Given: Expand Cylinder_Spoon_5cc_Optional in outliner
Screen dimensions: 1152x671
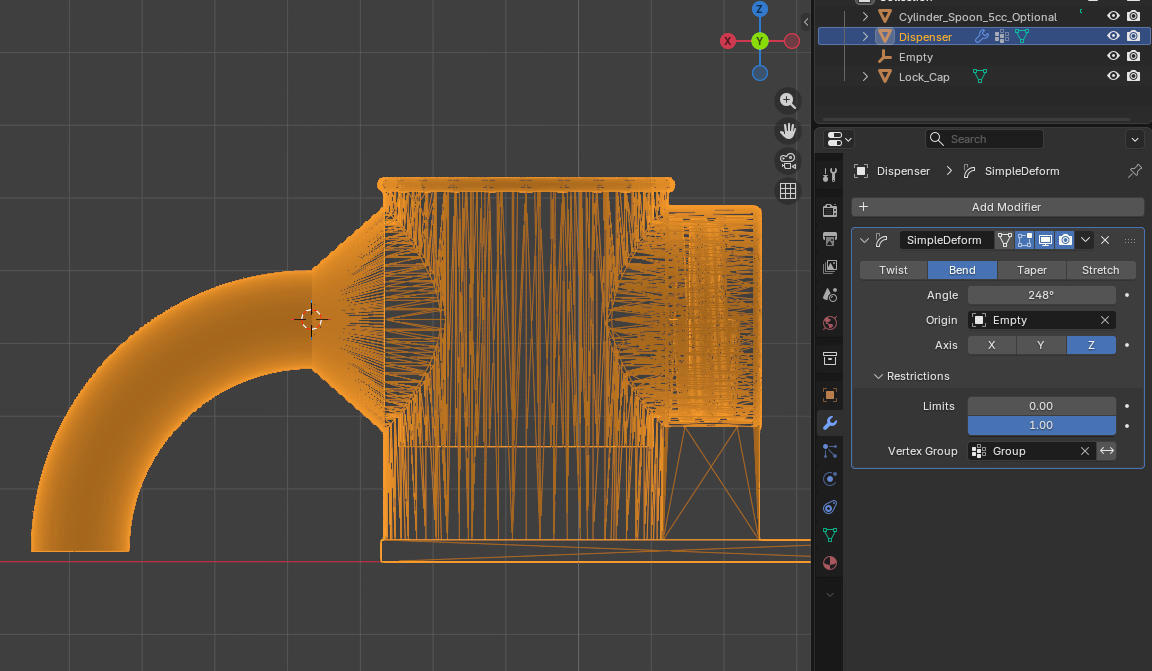Looking at the screenshot, I should coord(865,16).
